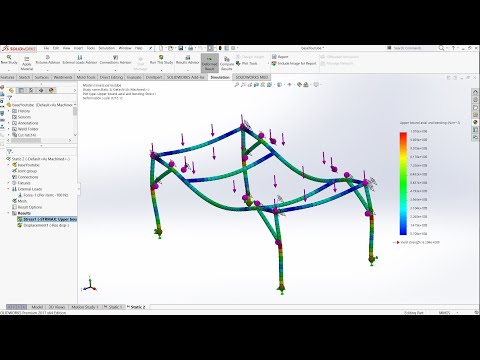The height and width of the screenshot is (360, 480).
Task: Click the Zoom to Fit view icon
Action: pyautogui.click(x=237, y=85)
